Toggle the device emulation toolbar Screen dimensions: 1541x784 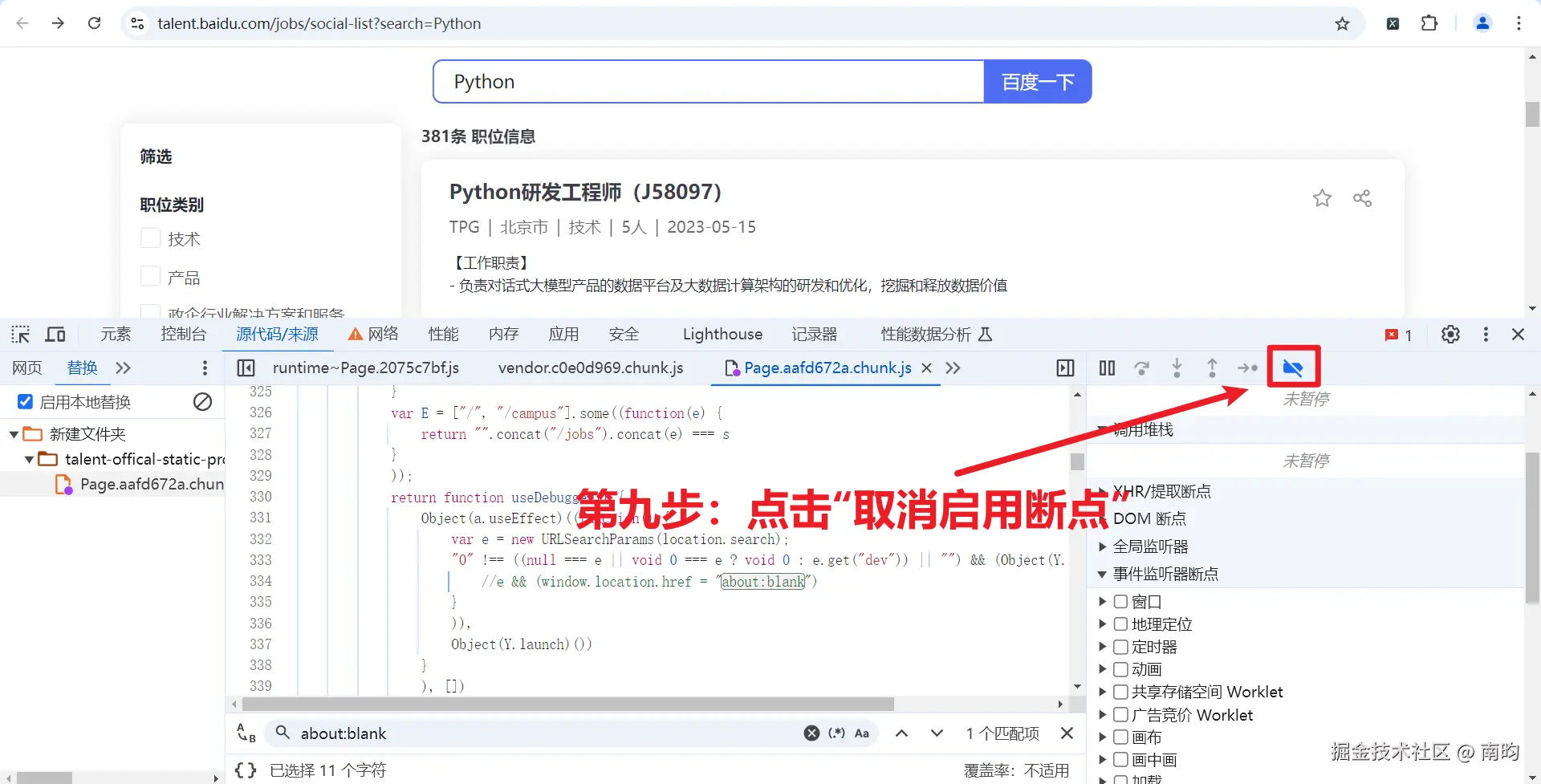[55, 334]
